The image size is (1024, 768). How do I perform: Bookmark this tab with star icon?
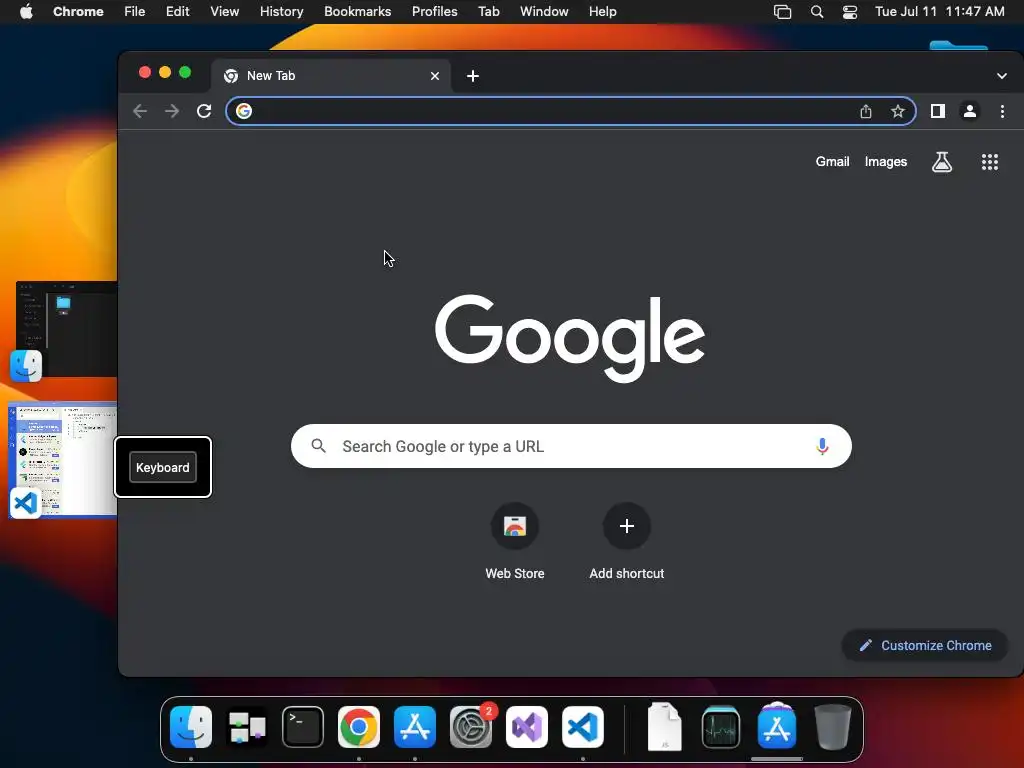coord(898,111)
